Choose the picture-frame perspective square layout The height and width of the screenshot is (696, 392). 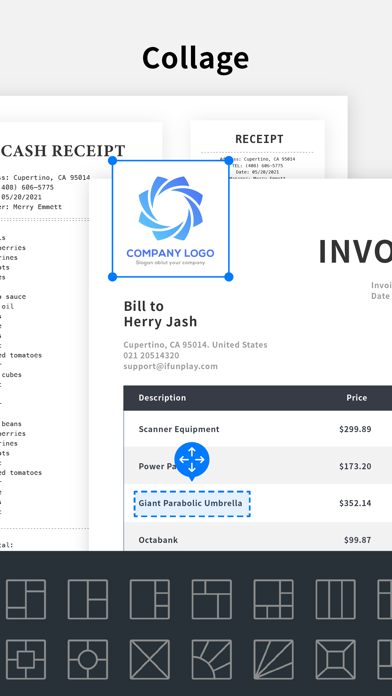click(336, 659)
